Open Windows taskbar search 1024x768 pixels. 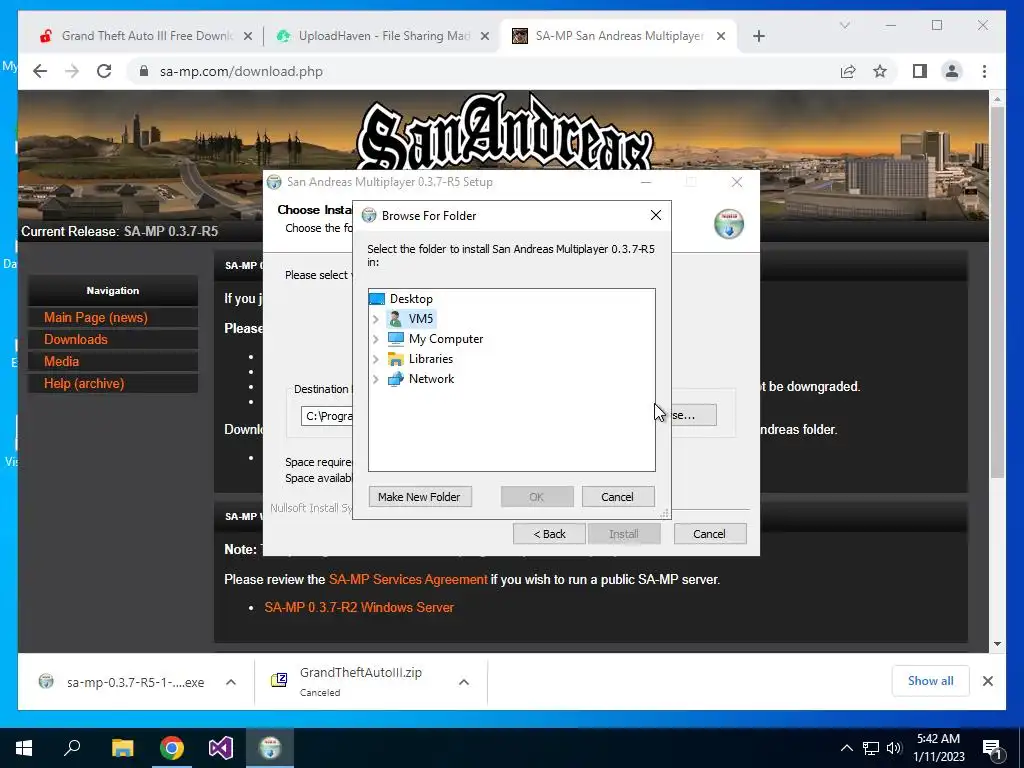pyautogui.click(x=72, y=748)
